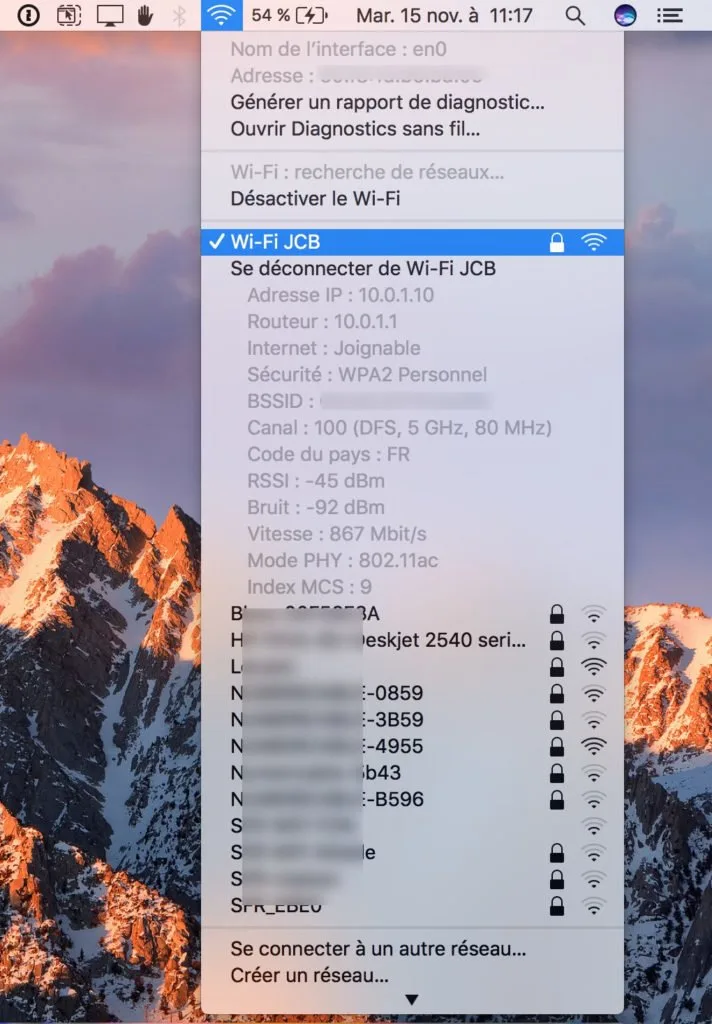This screenshot has height=1024, width=712.
Task: Open the Bluetooth menu bar icon
Action: pos(179,14)
